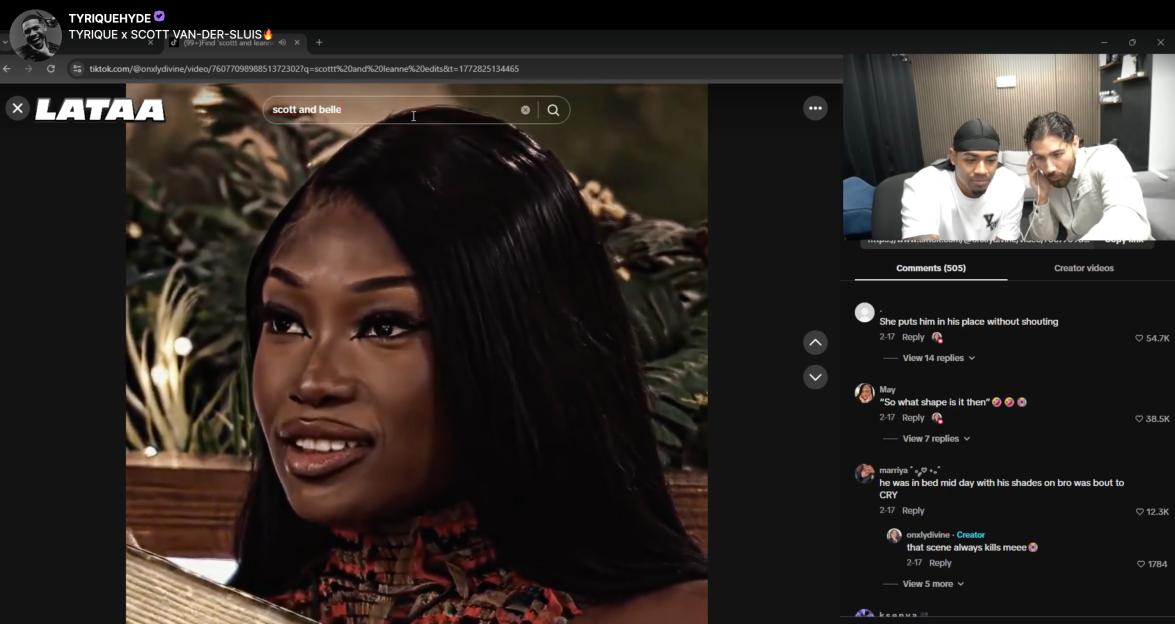Click the TikTok search input field
The image size is (1175, 624).
click(390, 110)
